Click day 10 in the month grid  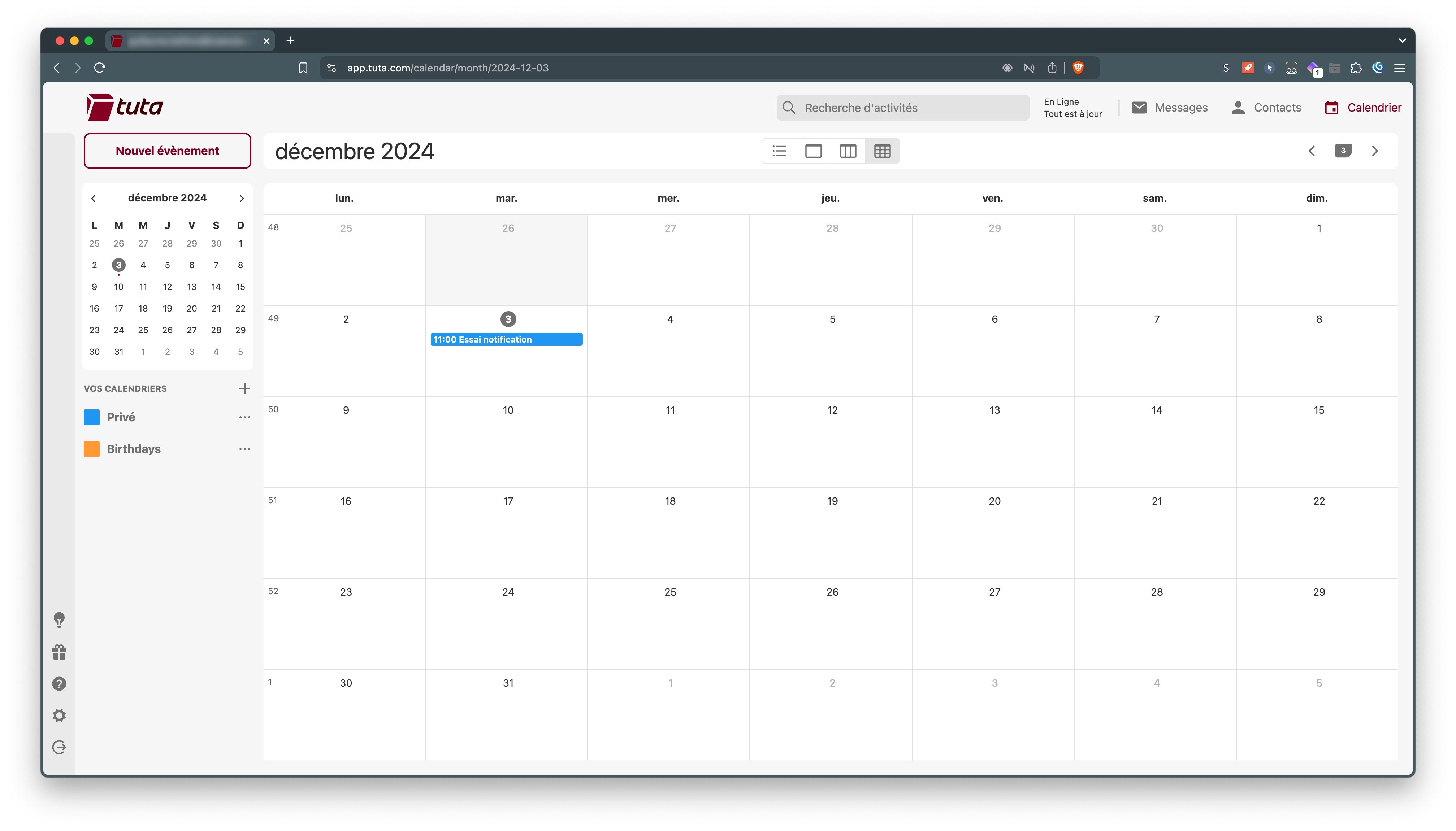pos(508,410)
